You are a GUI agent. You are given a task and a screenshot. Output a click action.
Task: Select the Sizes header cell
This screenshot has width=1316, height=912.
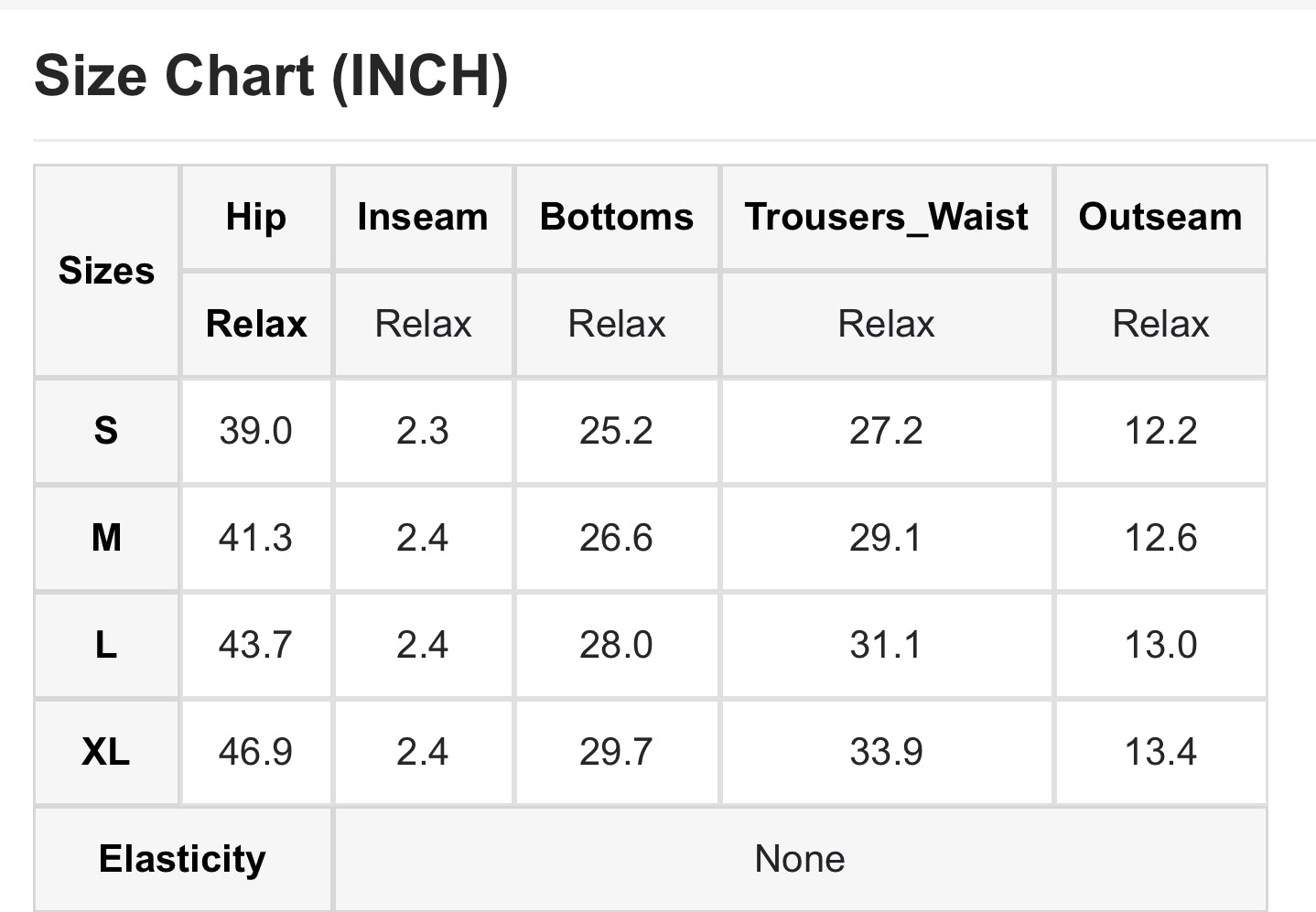tap(106, 271)
